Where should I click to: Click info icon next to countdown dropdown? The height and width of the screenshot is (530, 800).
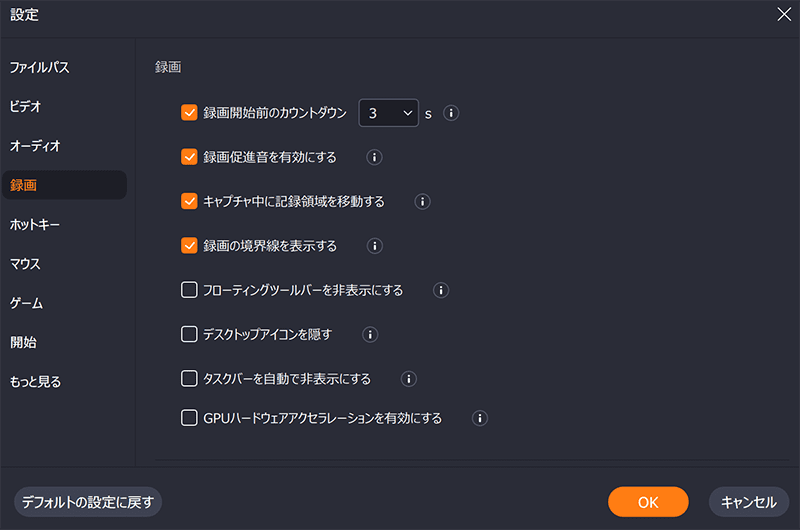(451, 113)
